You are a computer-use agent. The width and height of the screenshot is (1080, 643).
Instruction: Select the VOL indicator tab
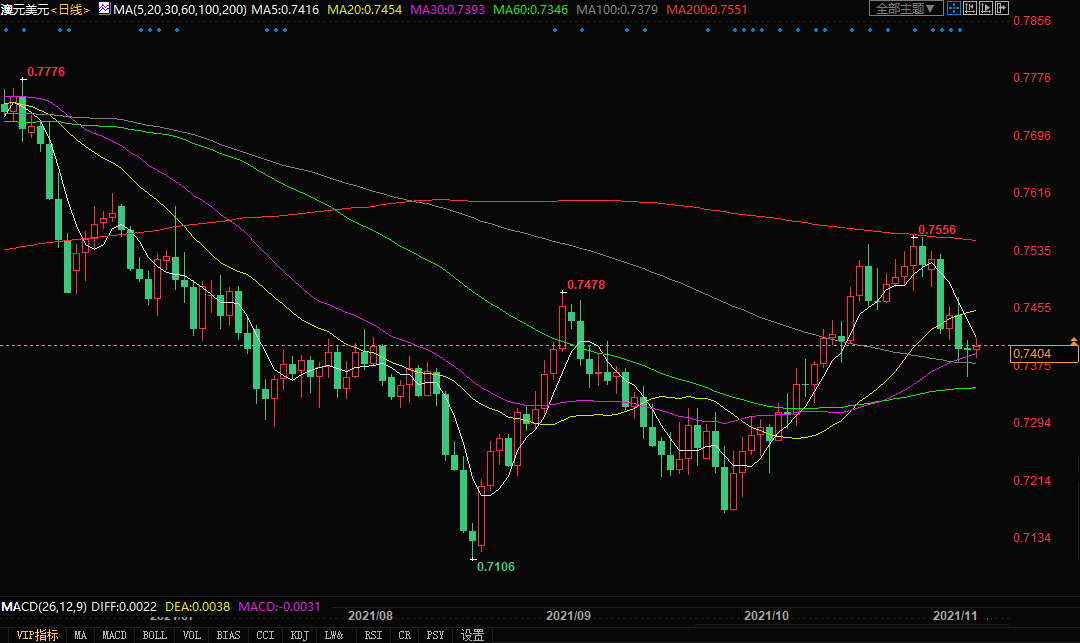point(192,635)
